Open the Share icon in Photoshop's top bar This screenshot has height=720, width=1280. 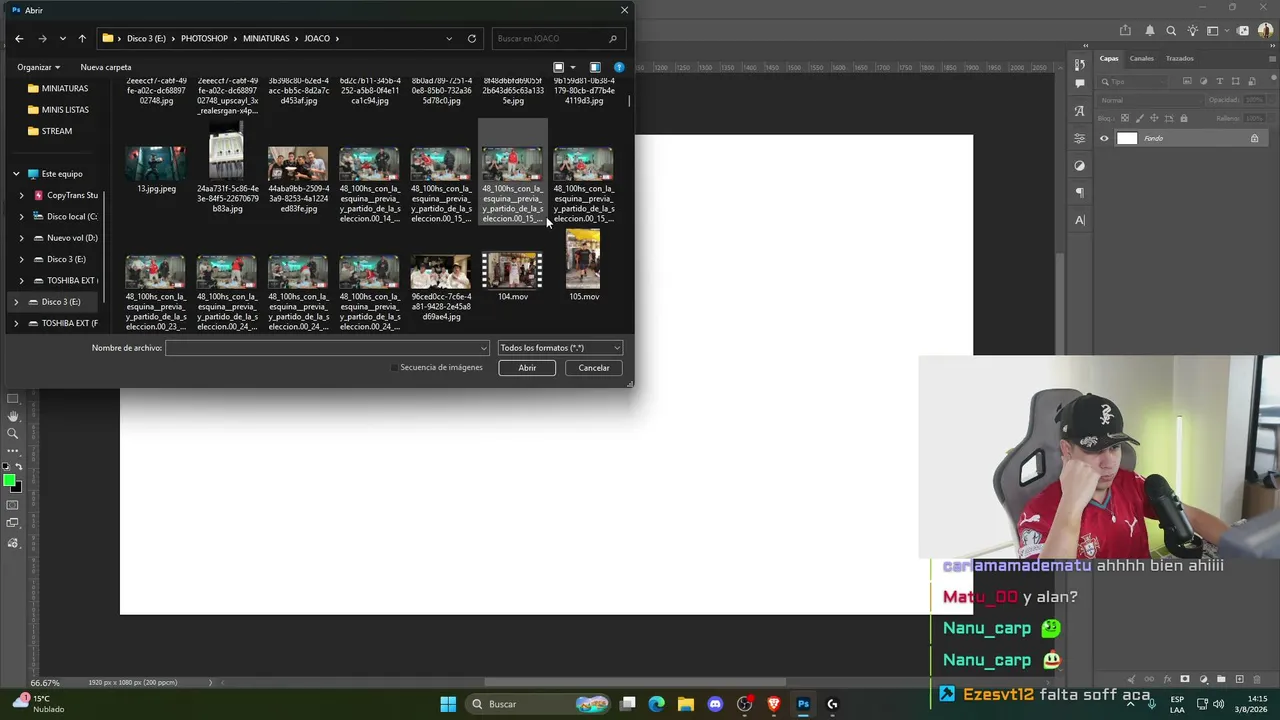click(x=1125, y=31)
